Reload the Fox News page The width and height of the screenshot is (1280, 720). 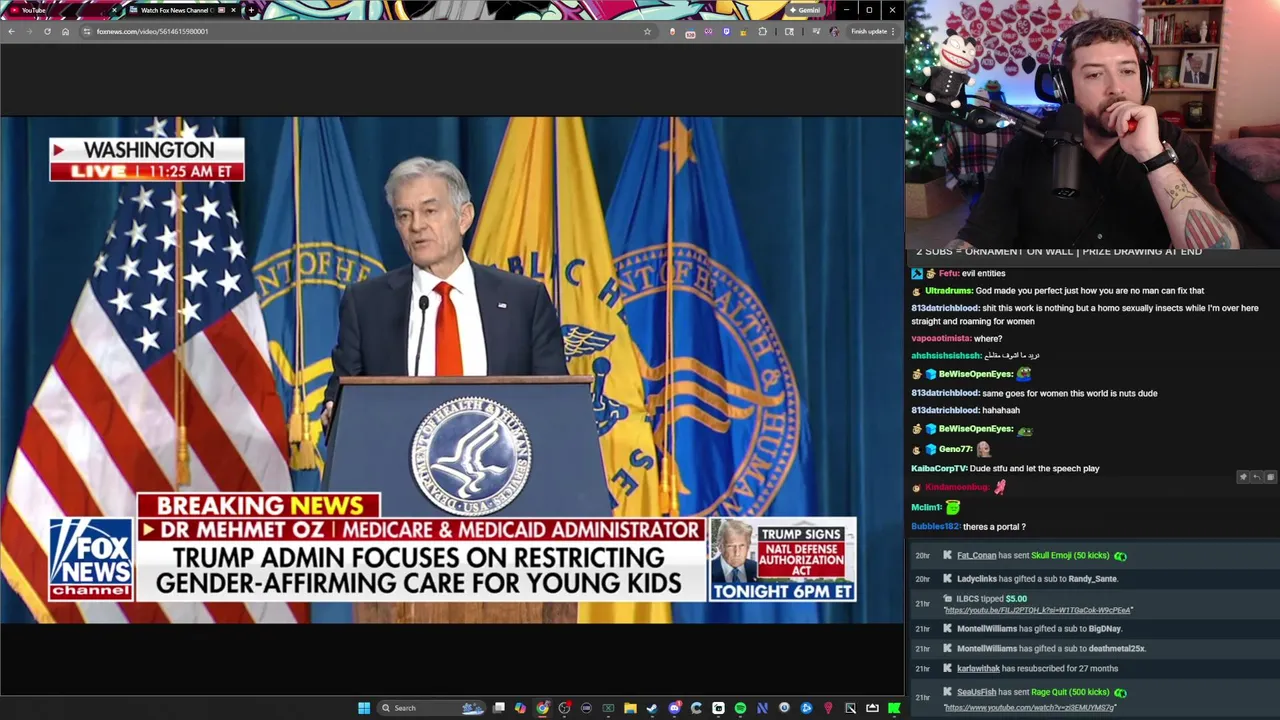[47, 31]
